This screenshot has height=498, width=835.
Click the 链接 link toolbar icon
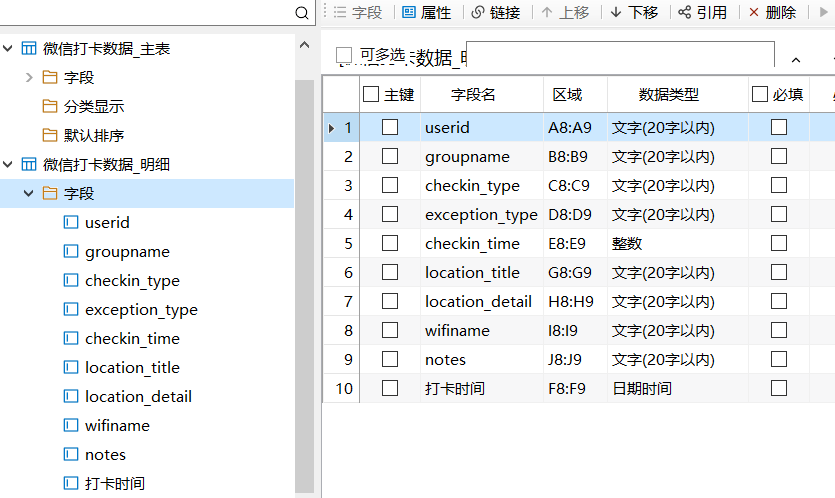pyautogui.click(x=478, y=13)
